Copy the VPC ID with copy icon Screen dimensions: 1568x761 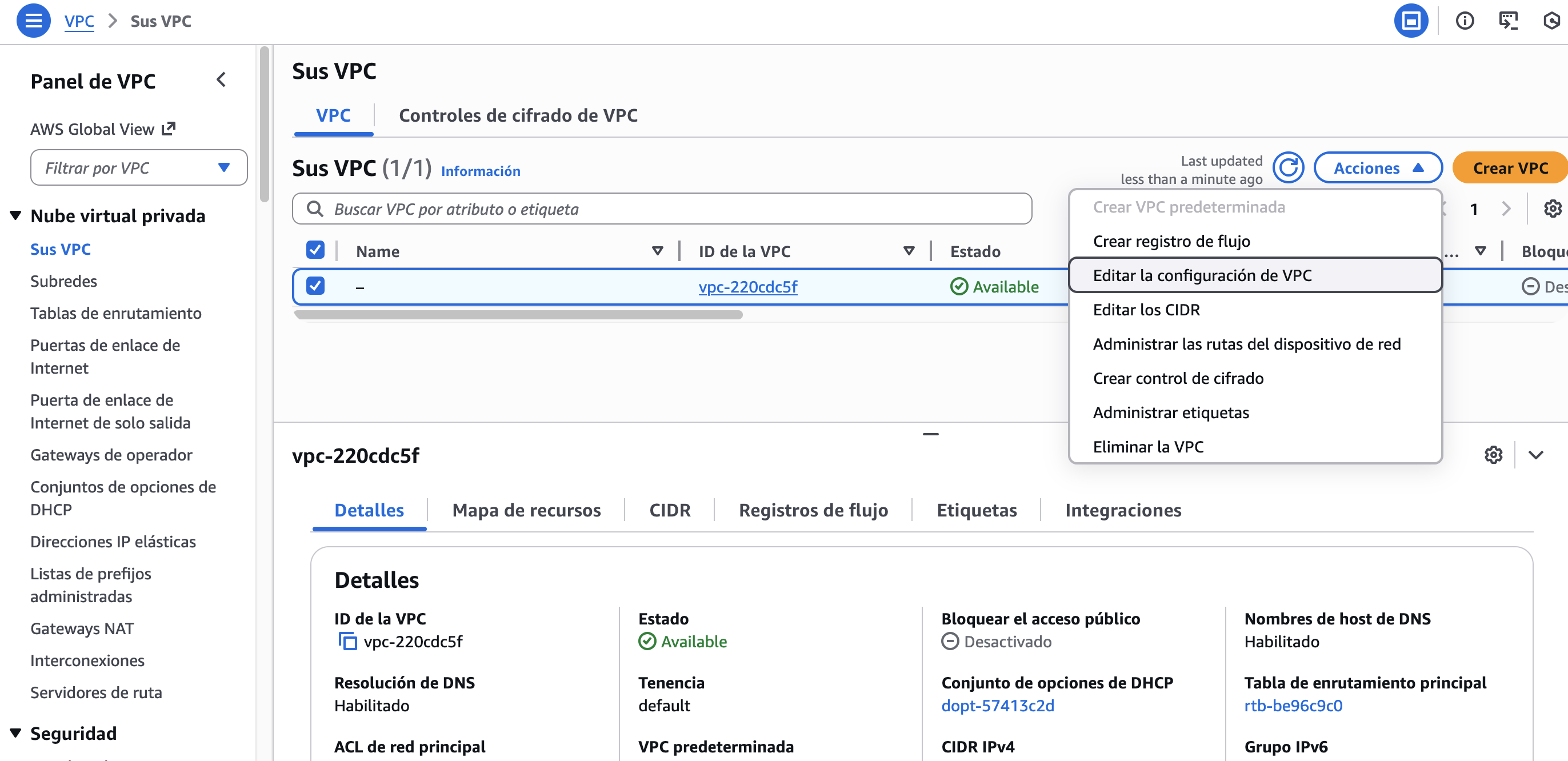coord(347,641)
